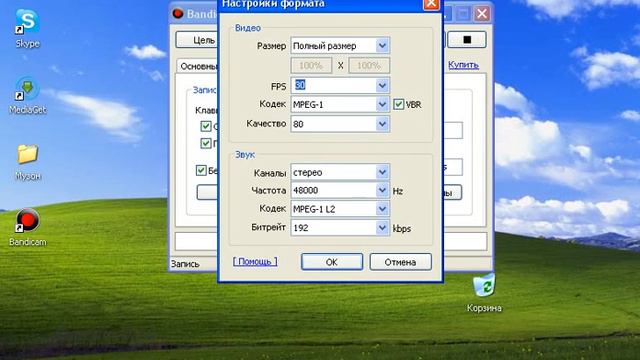Screen dimensions: 640x360
Task: Open the Skype desktop shortcut
Action: point(27,28)
